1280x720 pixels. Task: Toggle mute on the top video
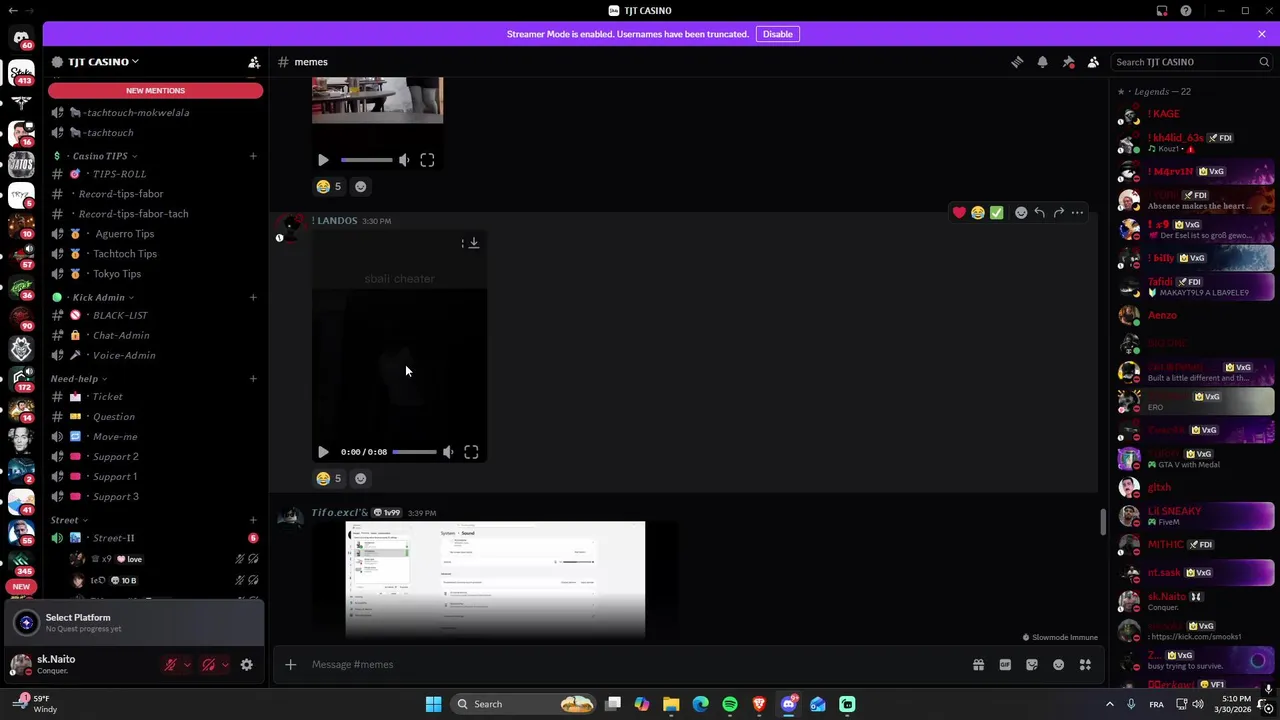[404, 160]
